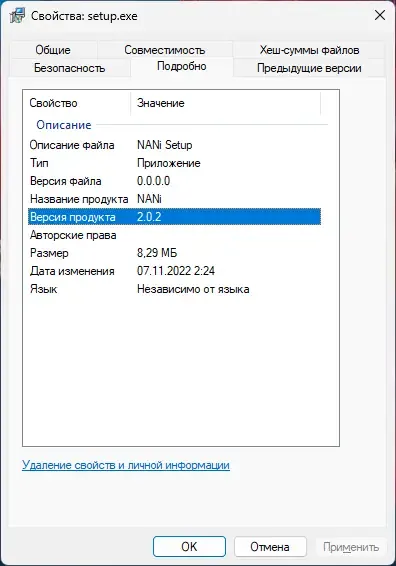
Task: Select the Описание файла row
Action: tap(174, 145)
